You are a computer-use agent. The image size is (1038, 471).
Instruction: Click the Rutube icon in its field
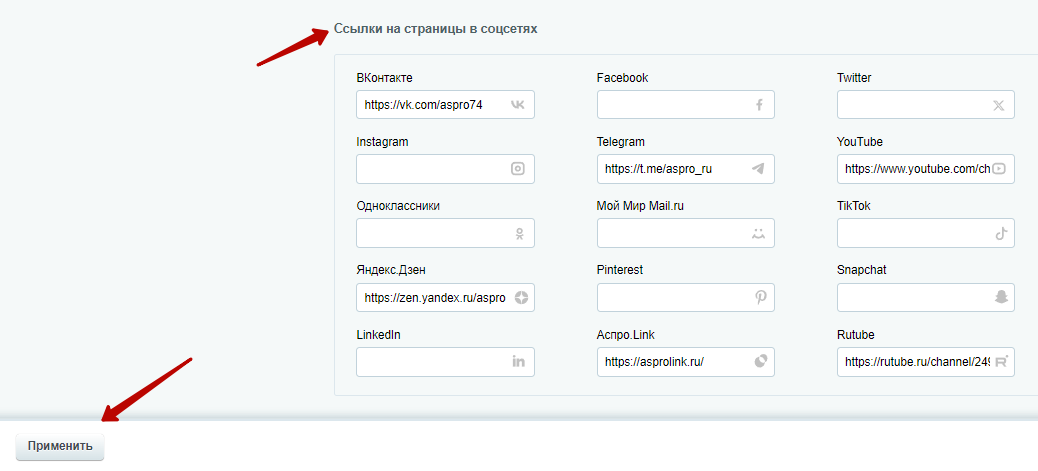tap(1001, 361)
